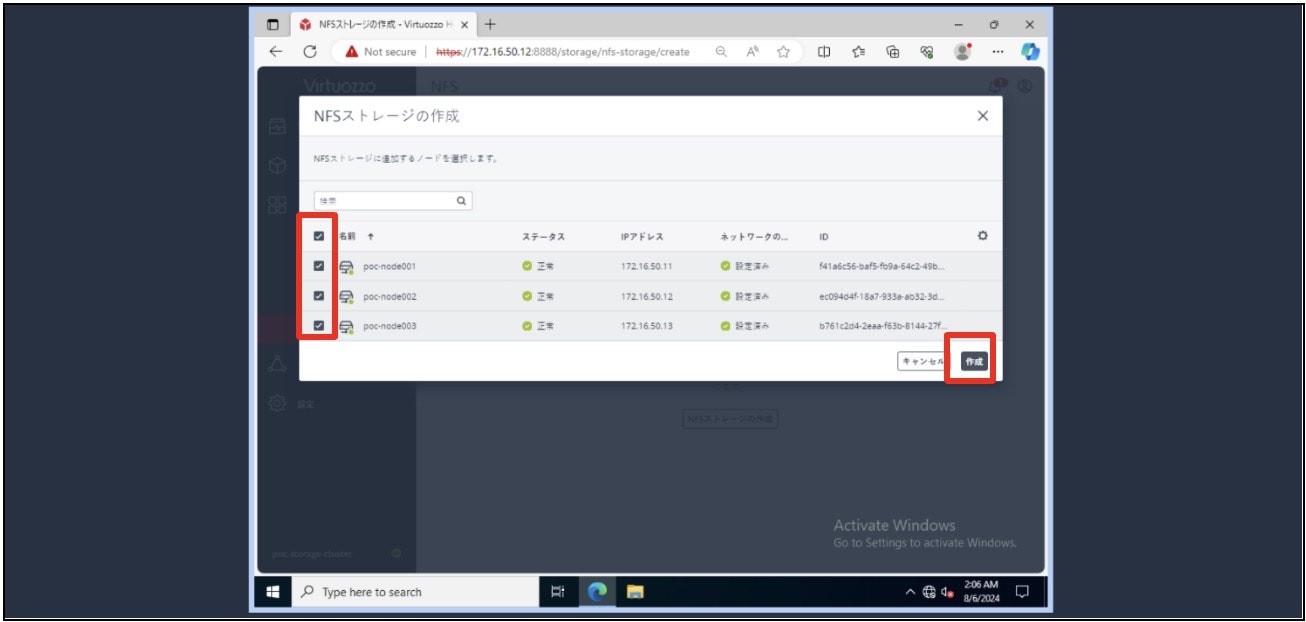The height and width of the screenshot is (622, 1306).
Task: Click poc-node003 network 設定済み icon
Action: (x=726, y=326)
